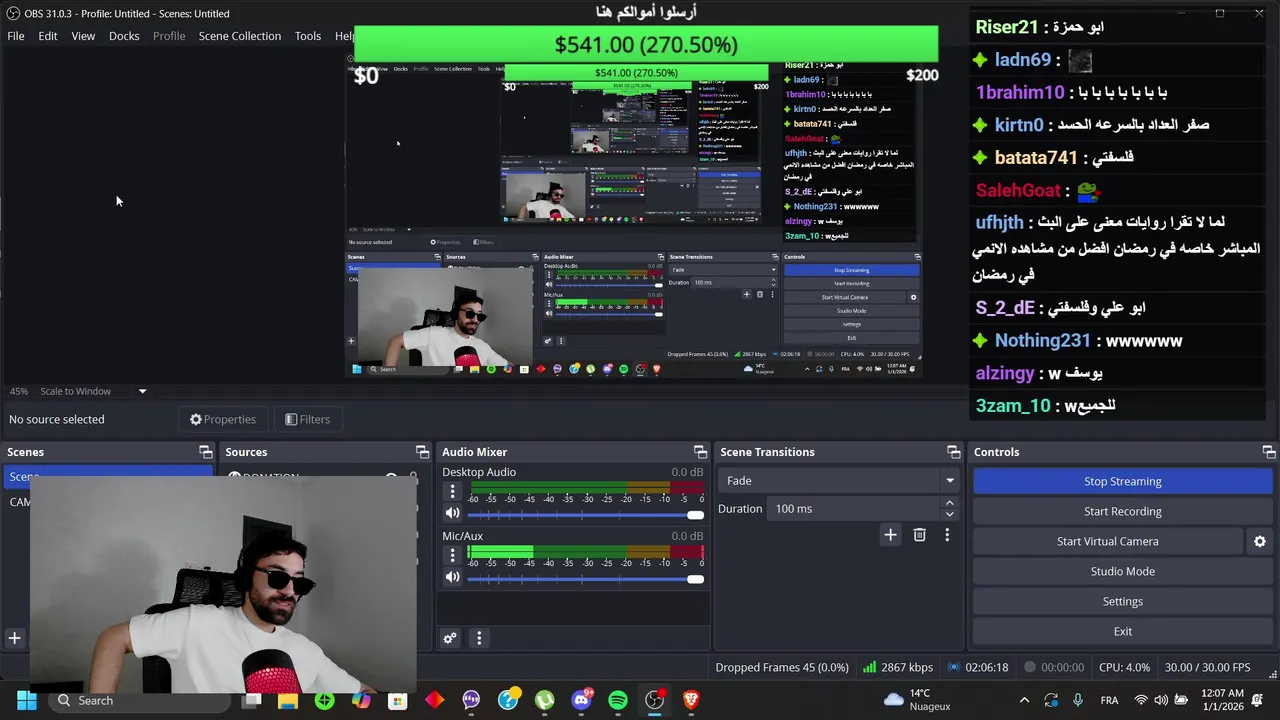Open weather widget 14°C Nuageux

pyautogui.click(x=916, y=700)
